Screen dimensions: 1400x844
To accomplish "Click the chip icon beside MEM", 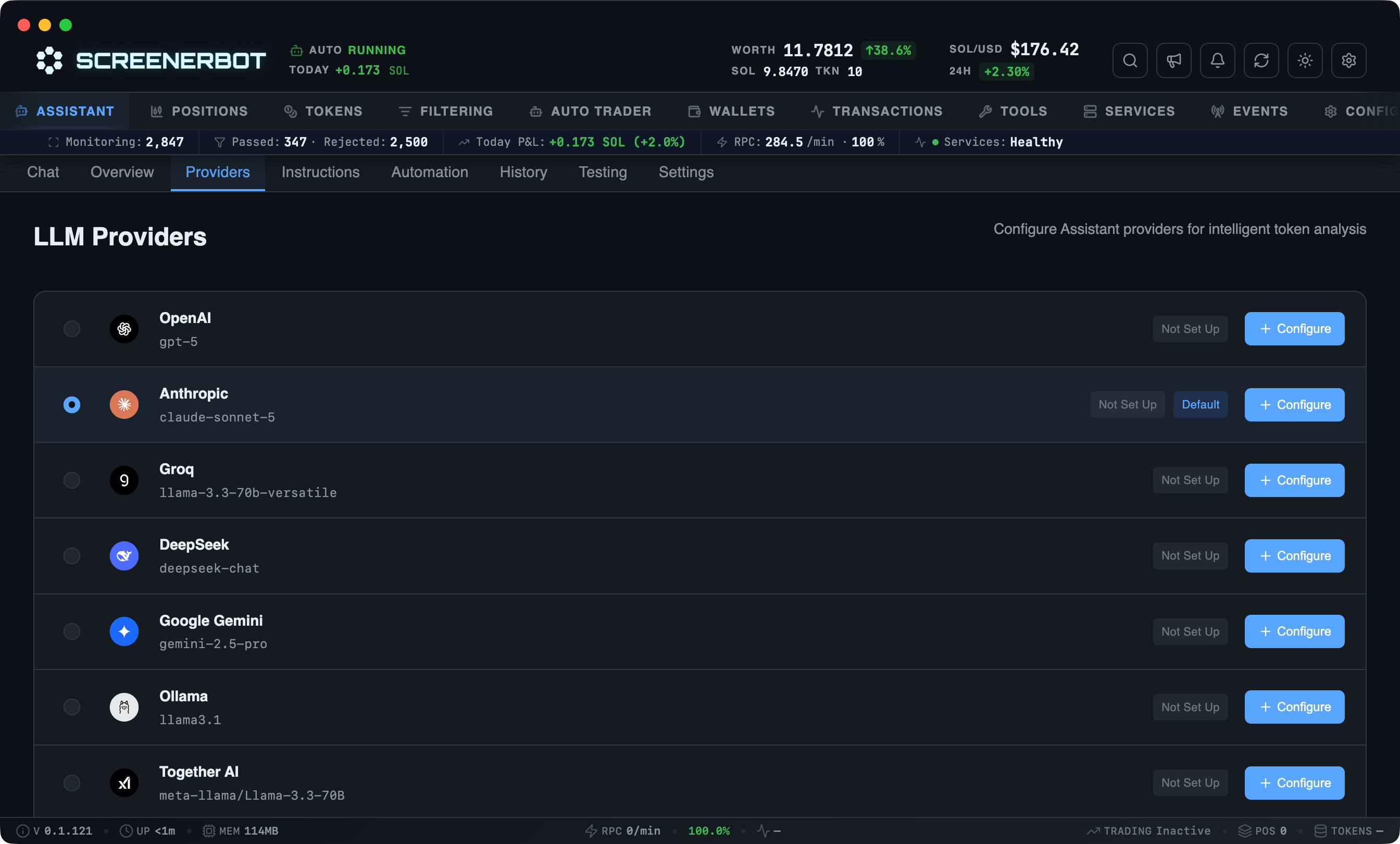I will click(x=209, y=831).
